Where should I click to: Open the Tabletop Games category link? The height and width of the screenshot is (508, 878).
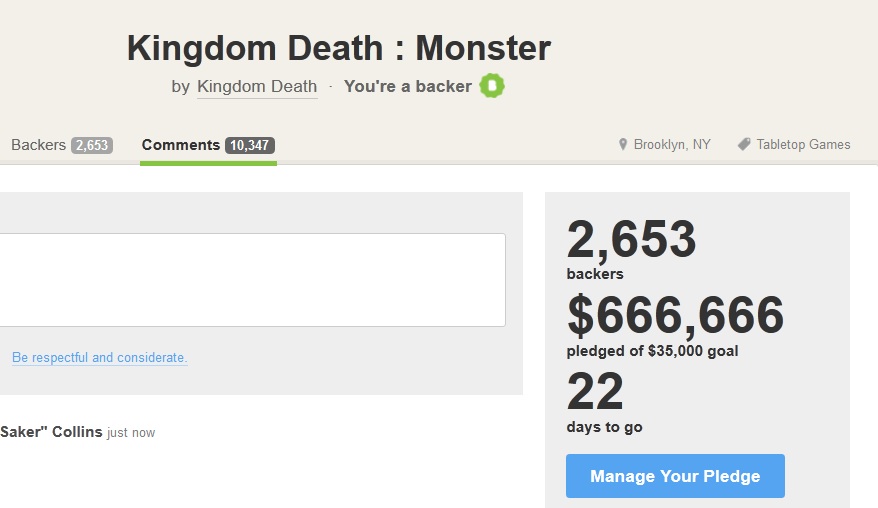803,145
